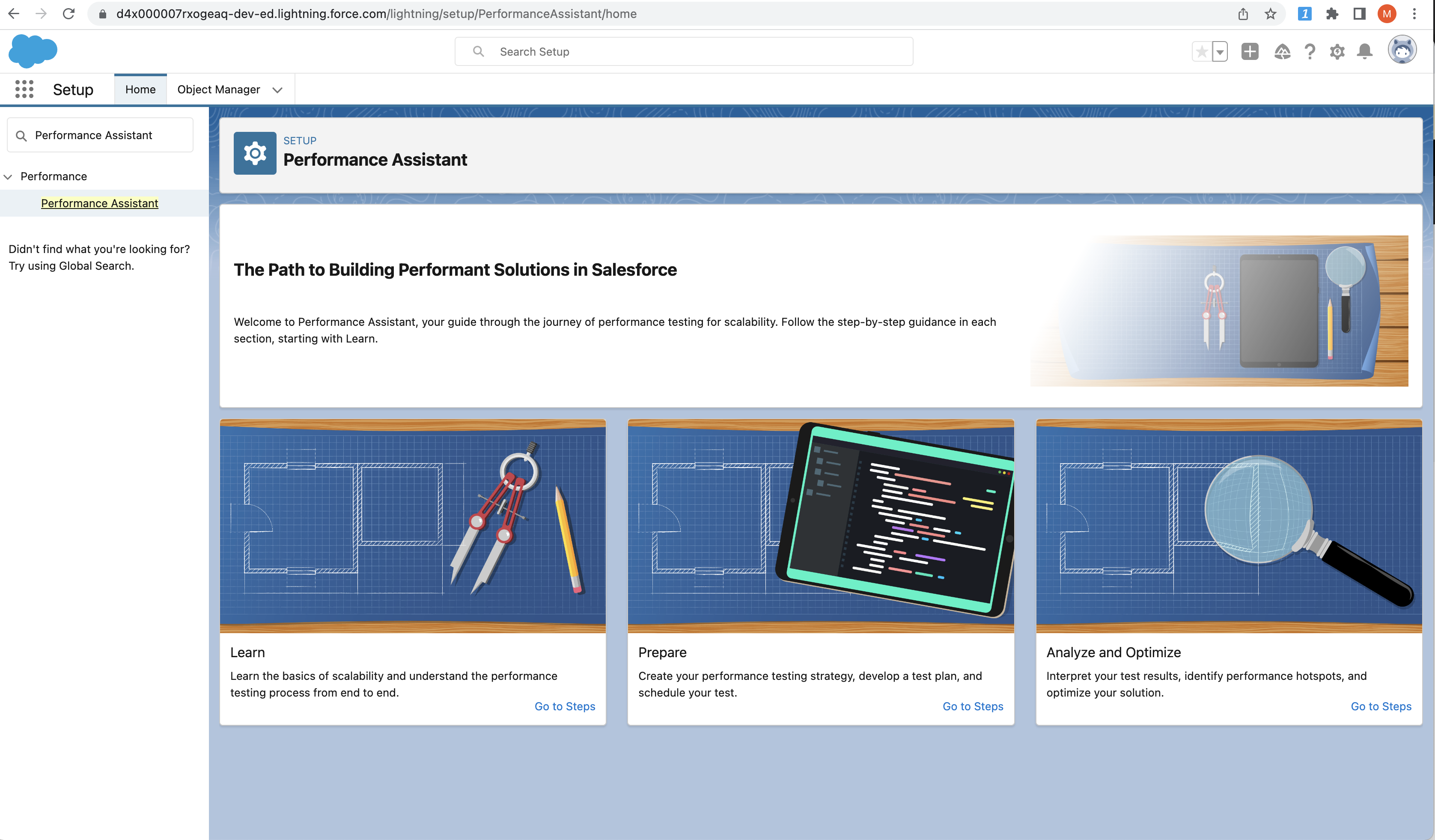
Task: Open the Favorites list dropdown arrow
Action: point(1220,52)
